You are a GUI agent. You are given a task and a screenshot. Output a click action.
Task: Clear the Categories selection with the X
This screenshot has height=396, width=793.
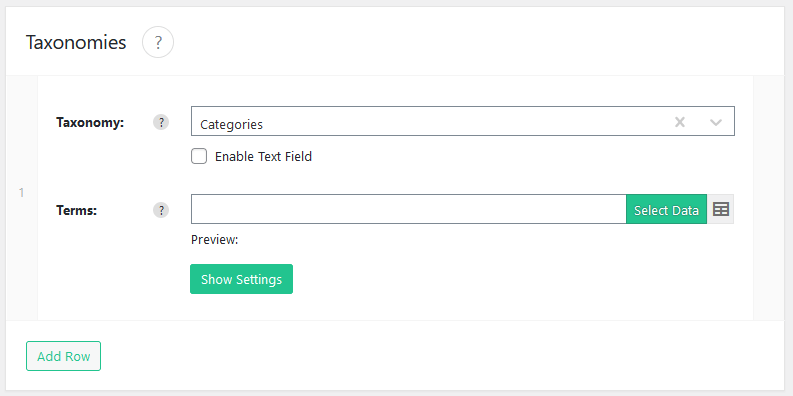click(680, 122)
